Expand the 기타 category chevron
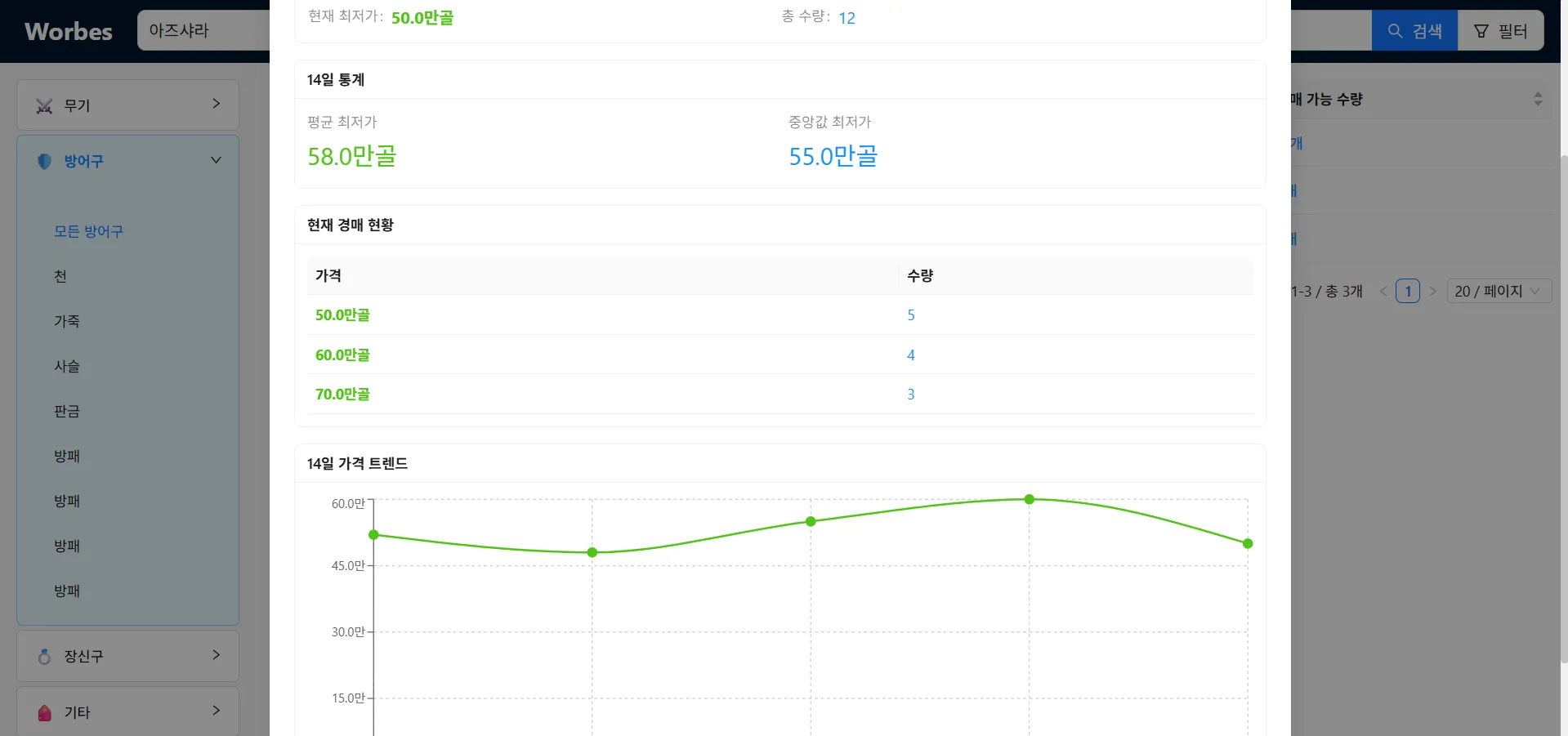Viewport: 1568px width, 736px height. click(216, 711)
